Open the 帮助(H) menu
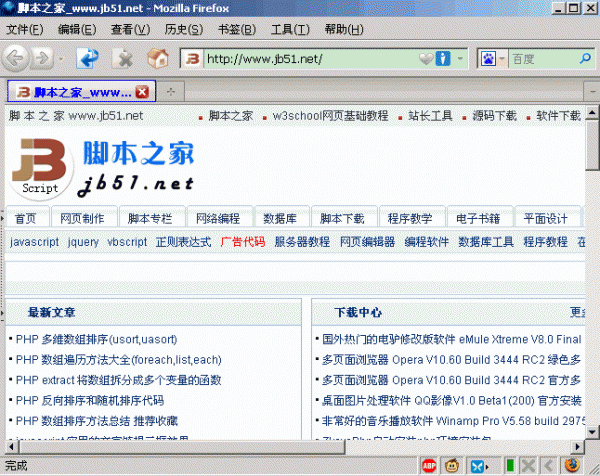 [x=344, y=29]
